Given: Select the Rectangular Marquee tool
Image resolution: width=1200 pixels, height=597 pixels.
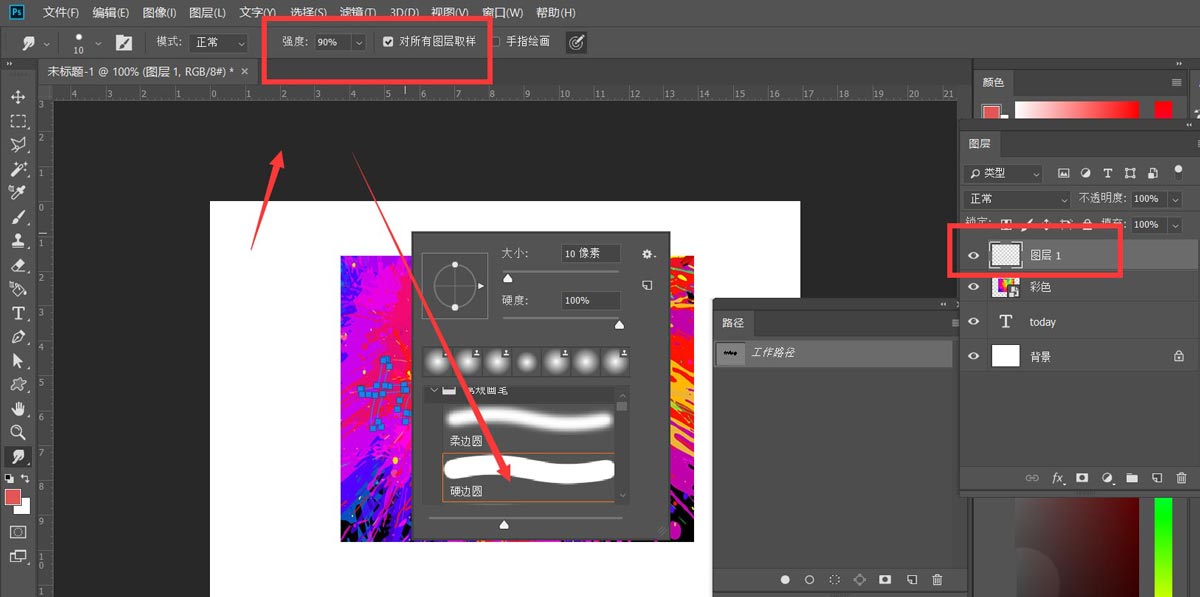Looking at the screenshot, I should pos(18,121).
